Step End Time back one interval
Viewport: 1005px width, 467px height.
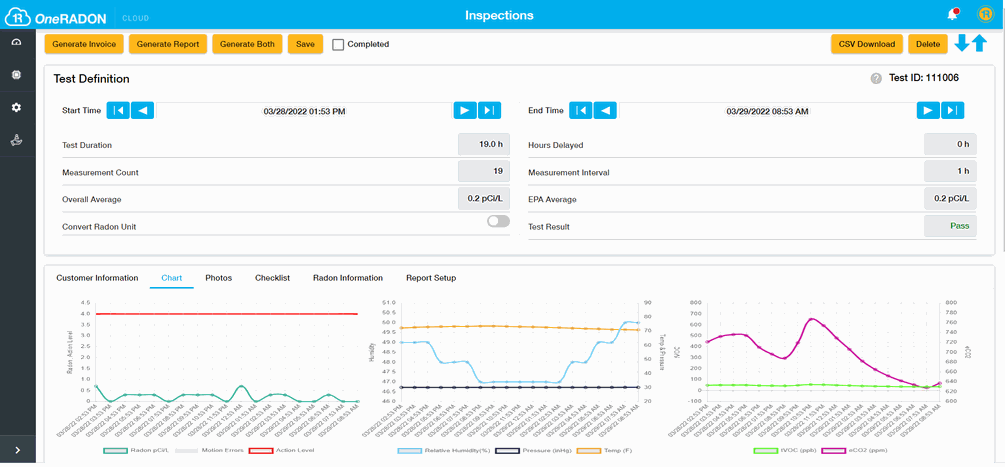[605, 110]
